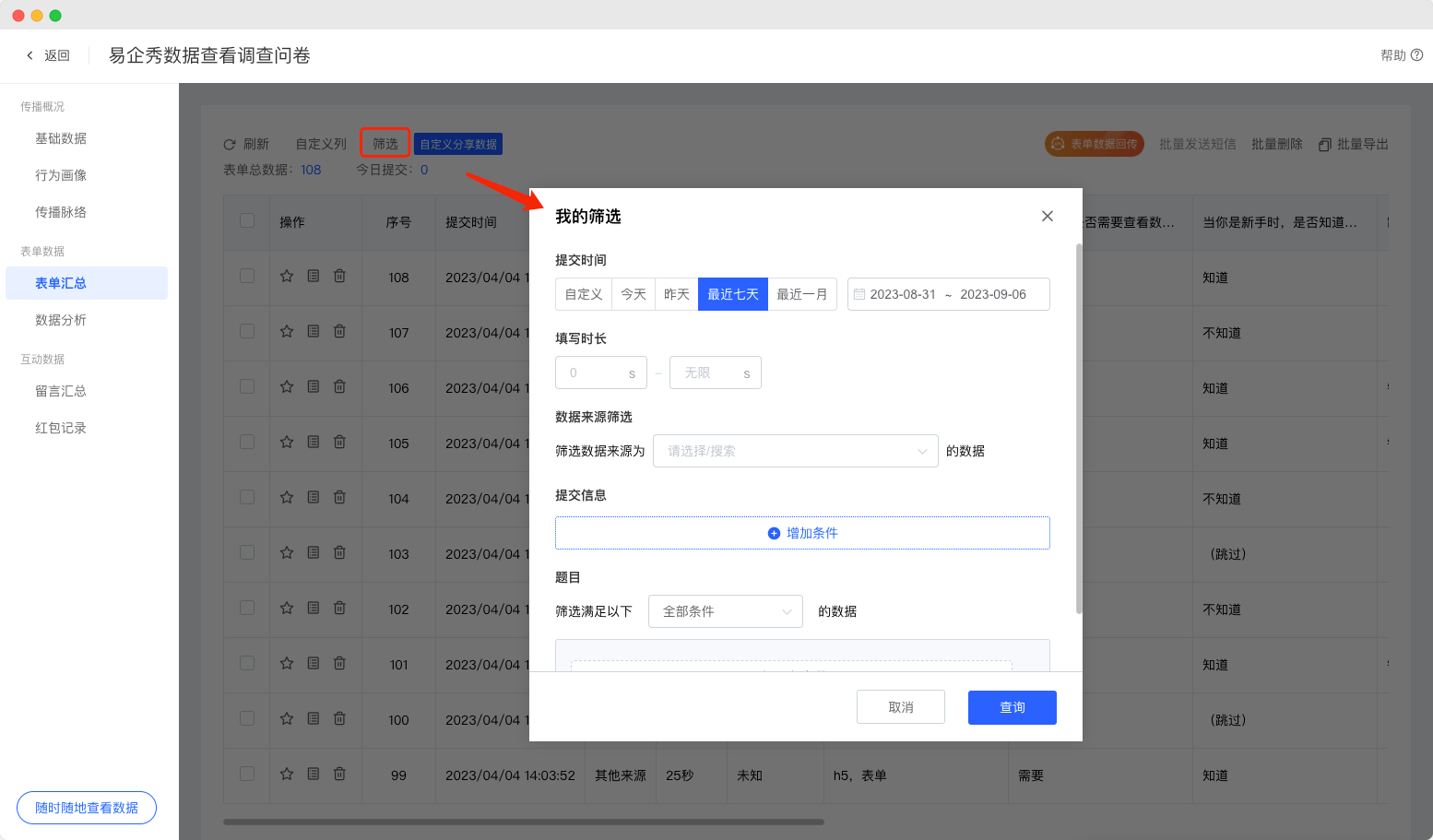Click the plus icon in 增加条件
Image resolution: width=1433 pixels, height=840 pixels.
coord(774,533)
